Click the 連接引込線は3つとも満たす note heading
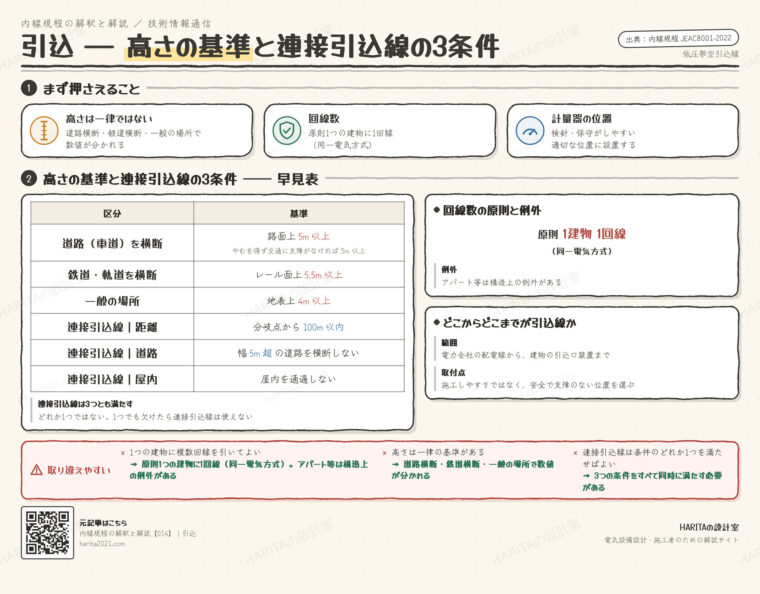This screenshot has height=594, width=760. point(85,404)
